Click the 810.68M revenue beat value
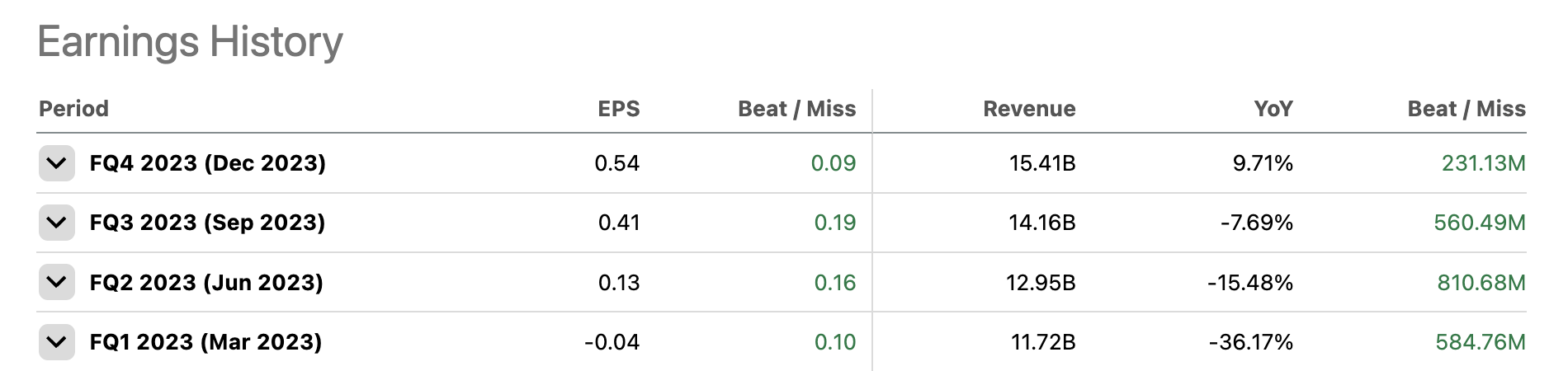 (1481, 283)
